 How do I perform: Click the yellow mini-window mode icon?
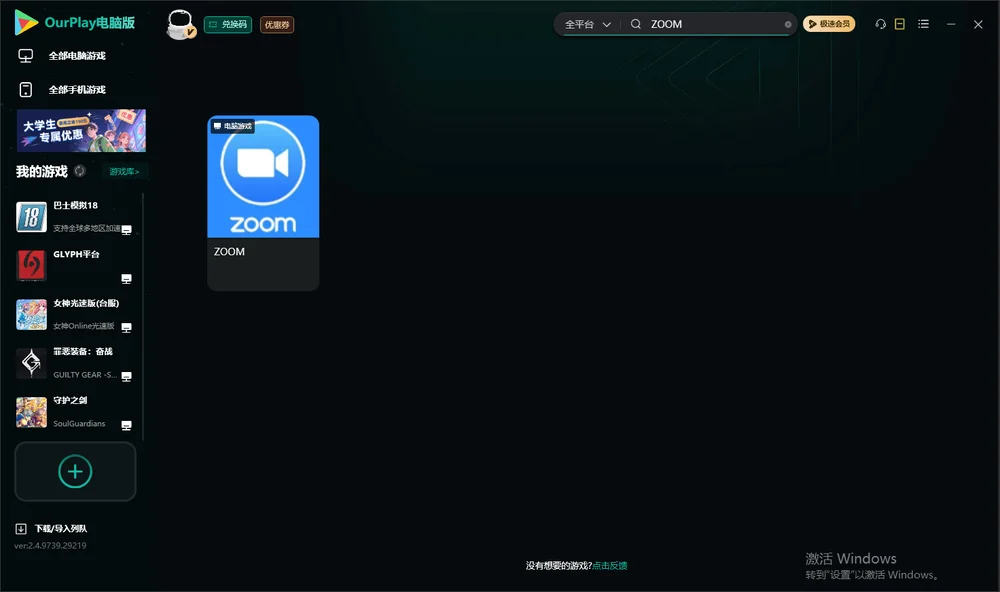pyautogui.click(x=900, y=24)
